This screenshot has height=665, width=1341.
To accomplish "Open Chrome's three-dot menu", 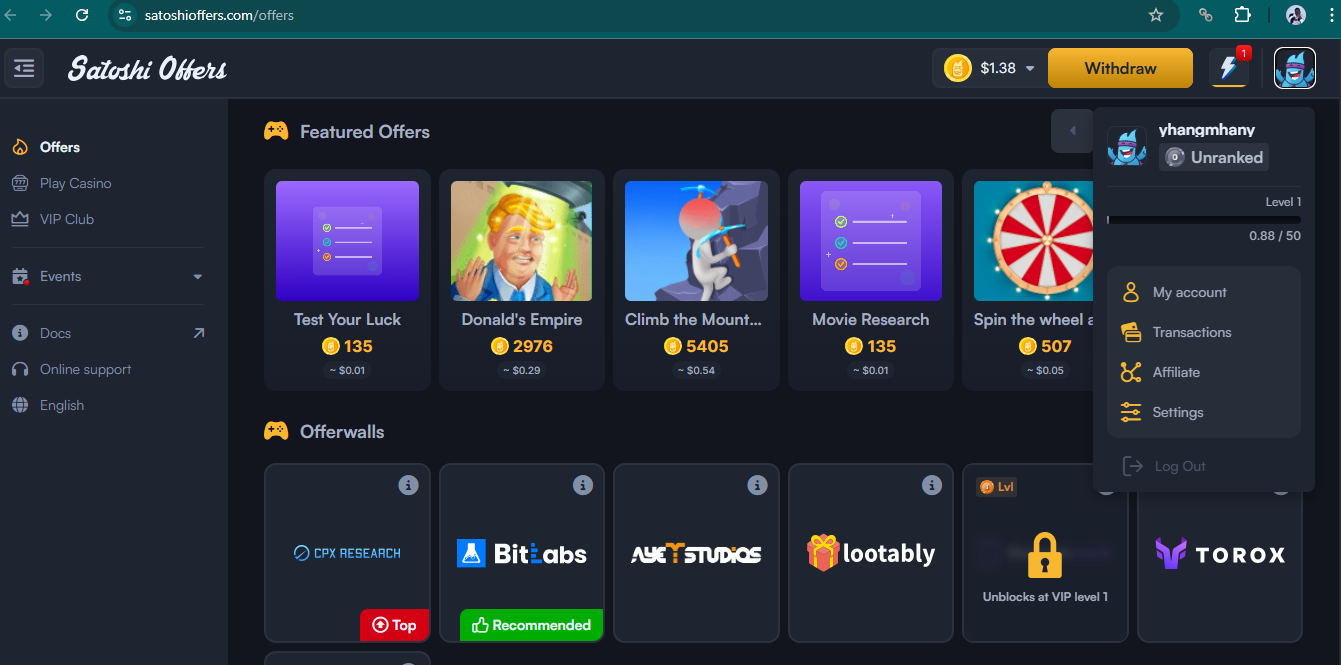I will click(1330, 15).
